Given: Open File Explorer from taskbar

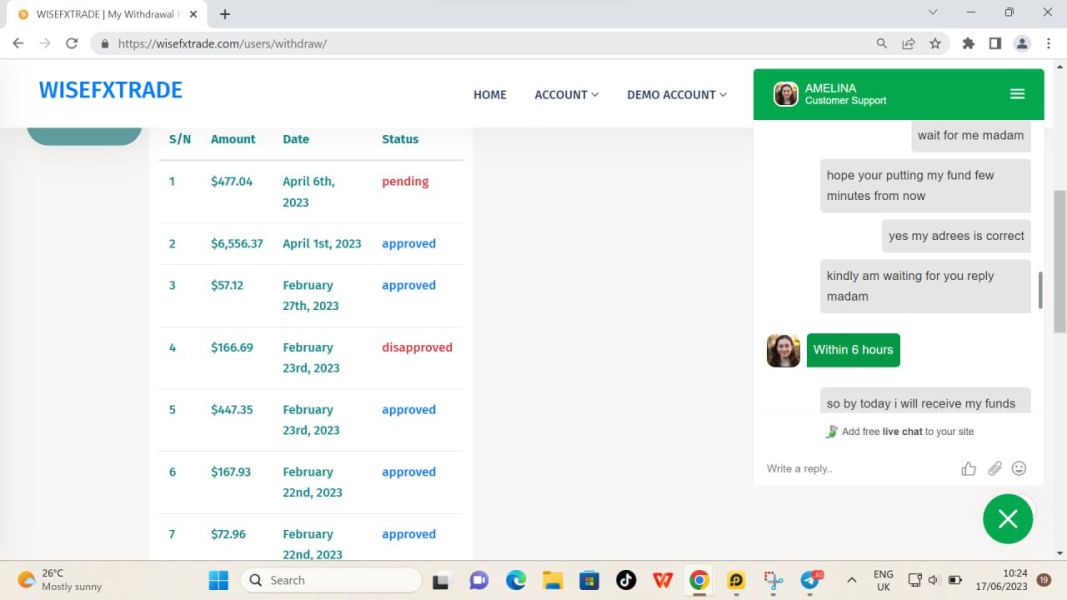Looking at the screenshot, I should pyautogui.click(x=553, y=580).
